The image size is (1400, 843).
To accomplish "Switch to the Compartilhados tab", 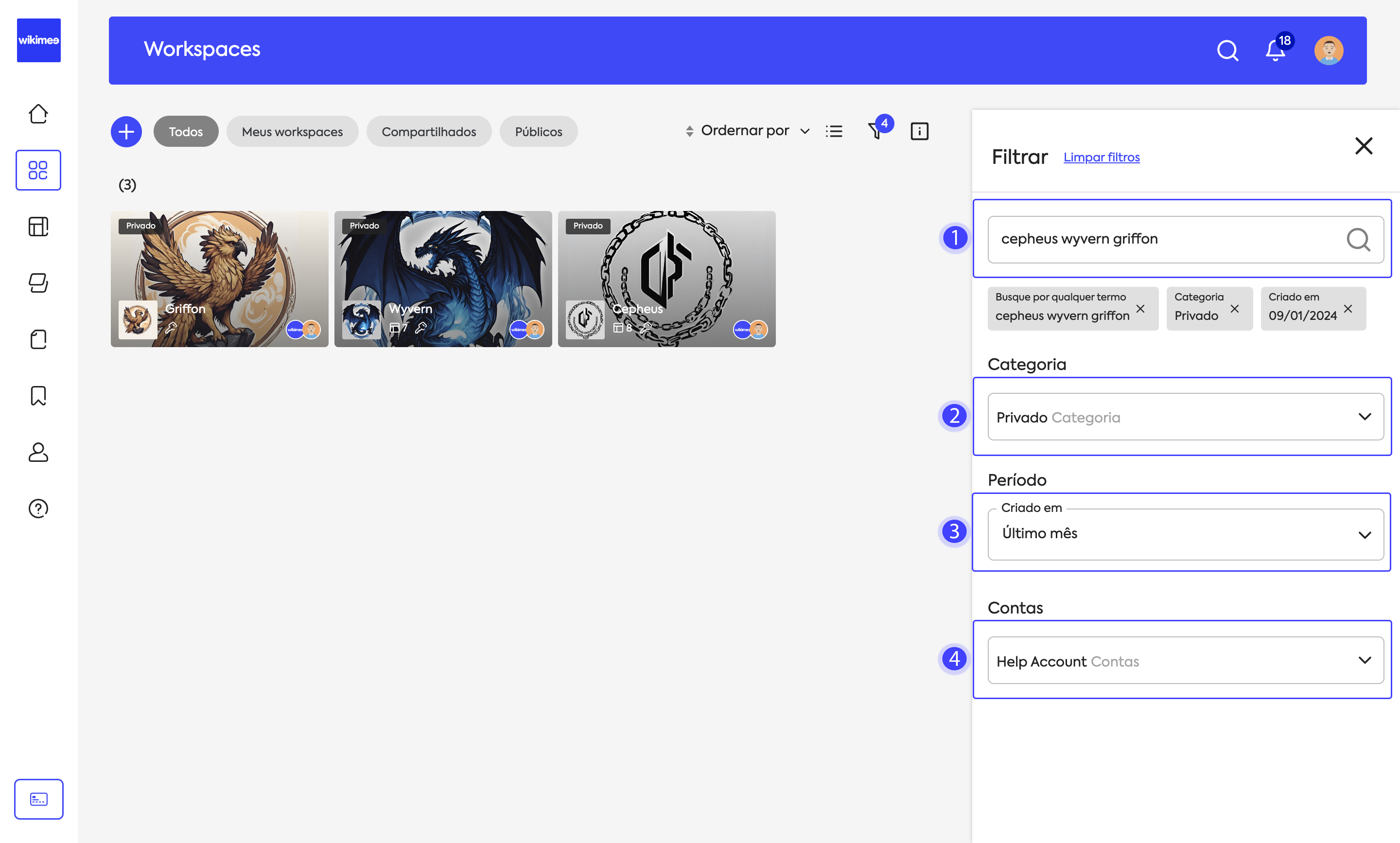I will (428, 131).
